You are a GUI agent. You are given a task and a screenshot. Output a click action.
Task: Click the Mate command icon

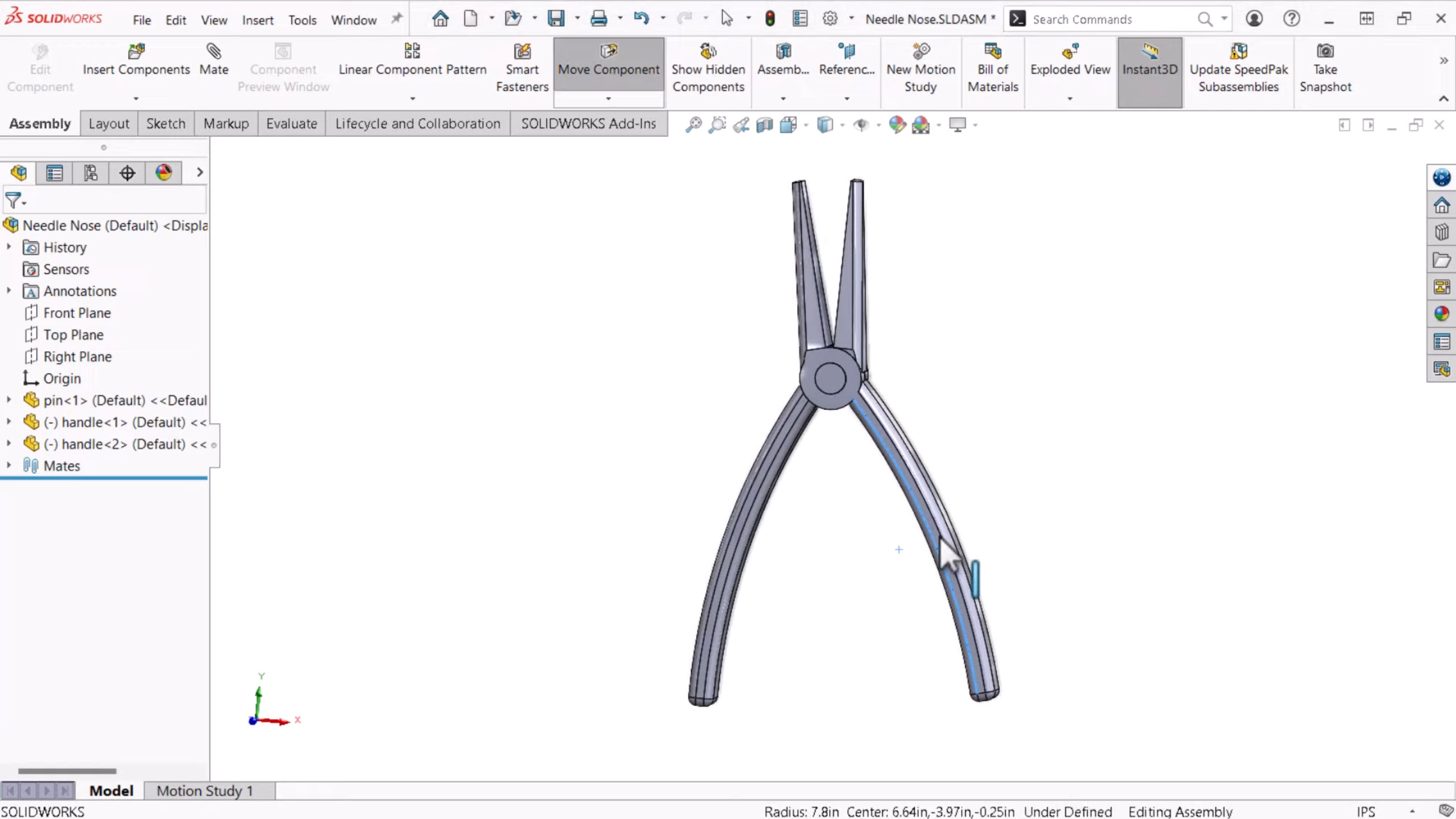[214, 59]
